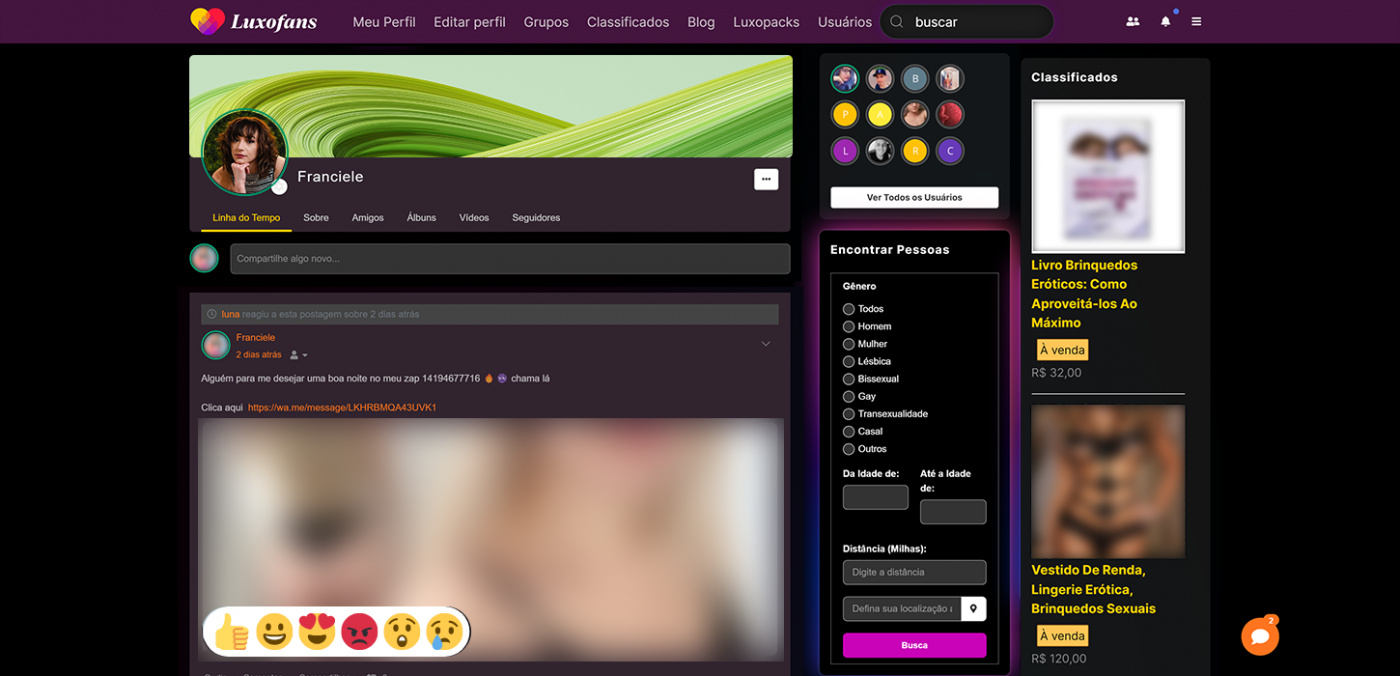Switch to the Vídeos tab

pos(474,218)
